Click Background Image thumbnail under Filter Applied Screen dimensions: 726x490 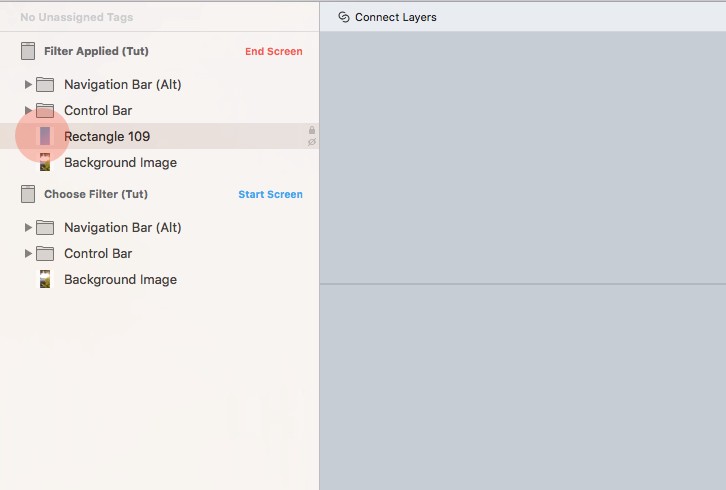(x=45, y=163)
